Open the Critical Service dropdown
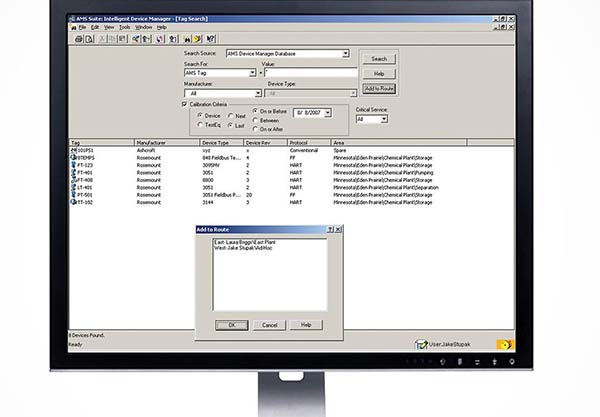The height and width of the screenshot is (417, 600). [382, 119]
